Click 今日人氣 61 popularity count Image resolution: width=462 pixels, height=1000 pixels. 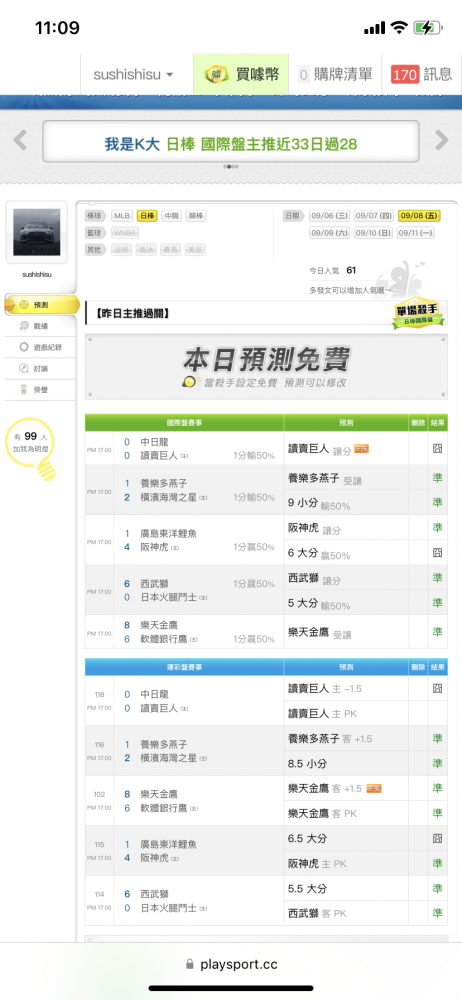[332, 270]
